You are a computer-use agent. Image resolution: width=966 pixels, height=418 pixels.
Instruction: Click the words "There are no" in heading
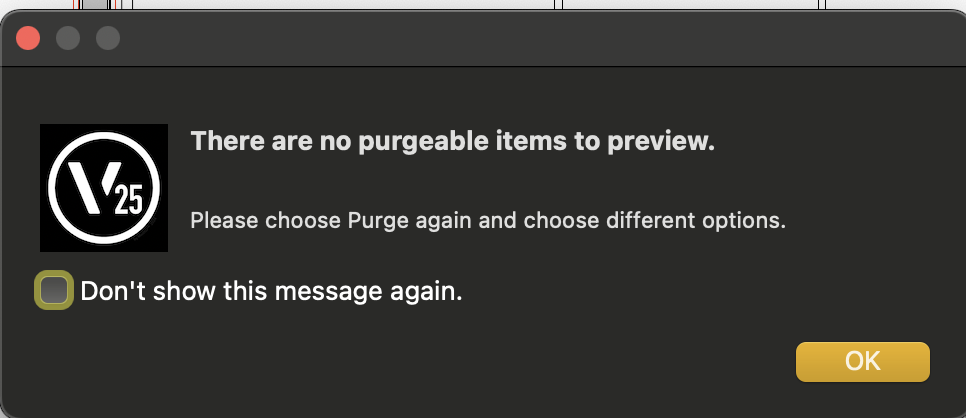[x=256, y=142]
